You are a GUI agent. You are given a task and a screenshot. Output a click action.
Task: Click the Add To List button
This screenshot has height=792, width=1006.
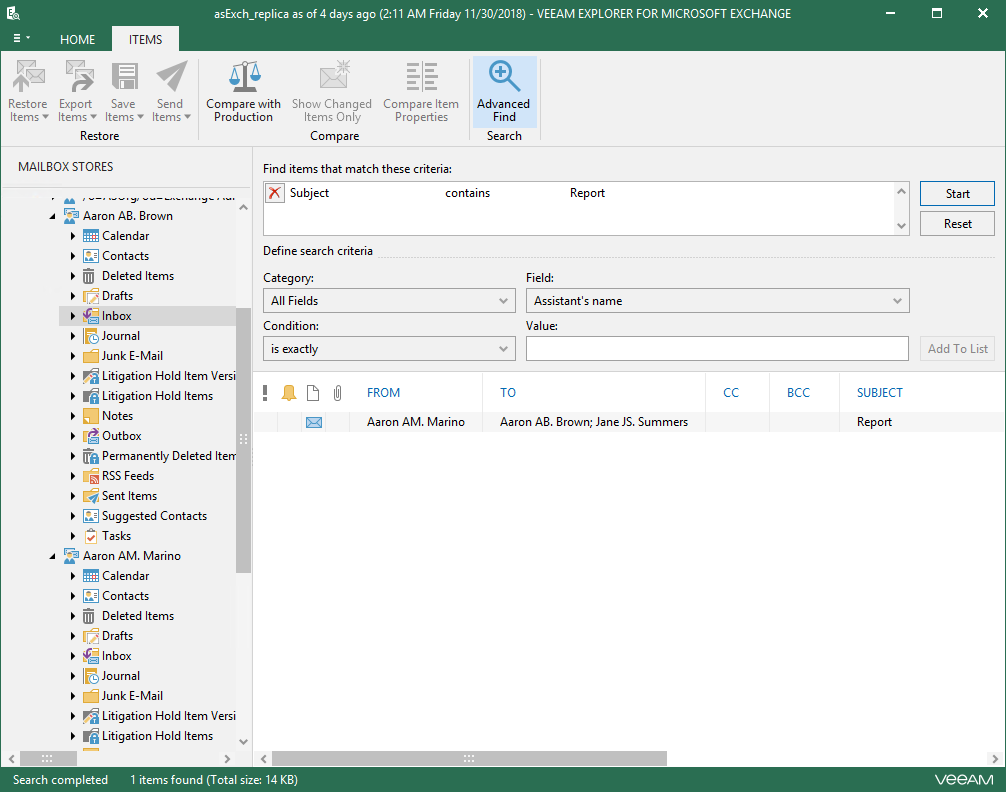pos(957,349)
